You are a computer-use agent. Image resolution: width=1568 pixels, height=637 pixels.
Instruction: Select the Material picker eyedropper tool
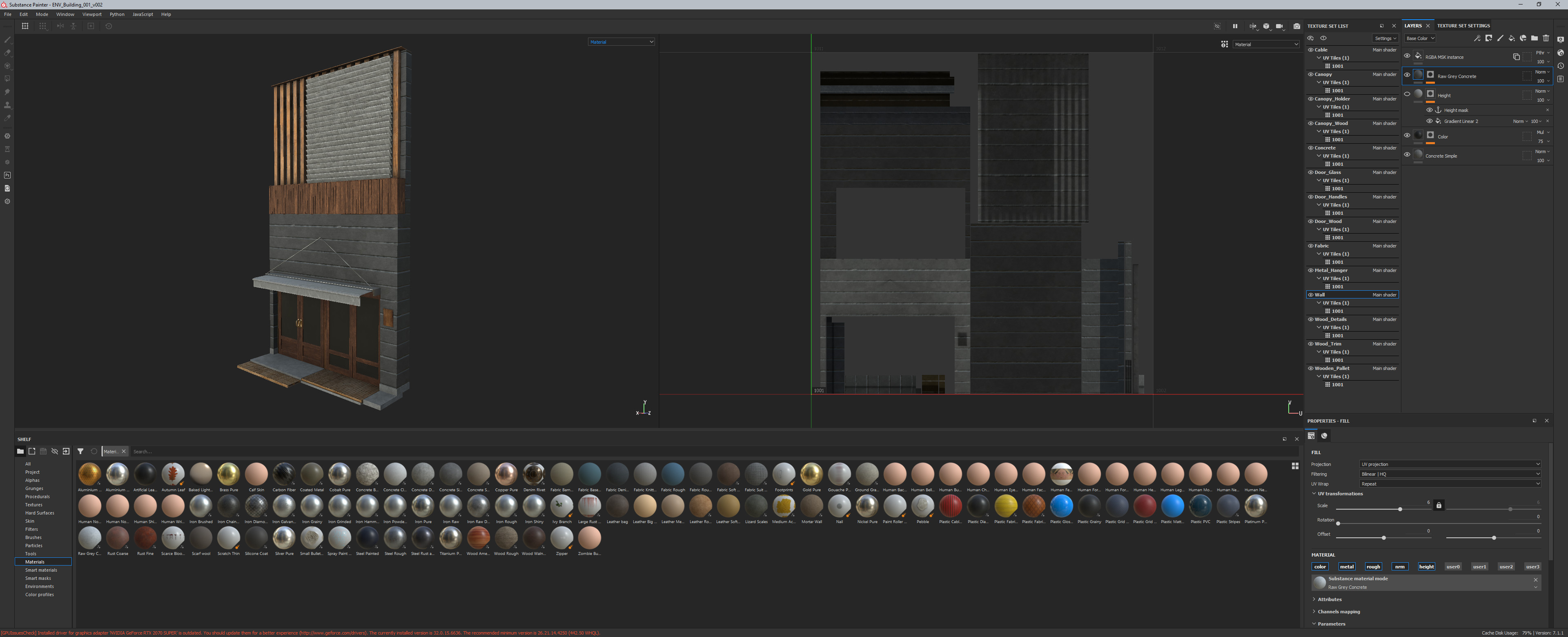[x=7, y=118]
